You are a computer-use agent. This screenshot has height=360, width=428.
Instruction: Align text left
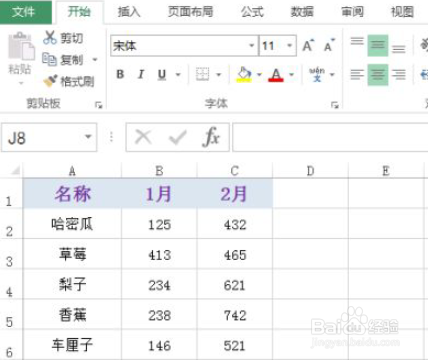point(357,74)
